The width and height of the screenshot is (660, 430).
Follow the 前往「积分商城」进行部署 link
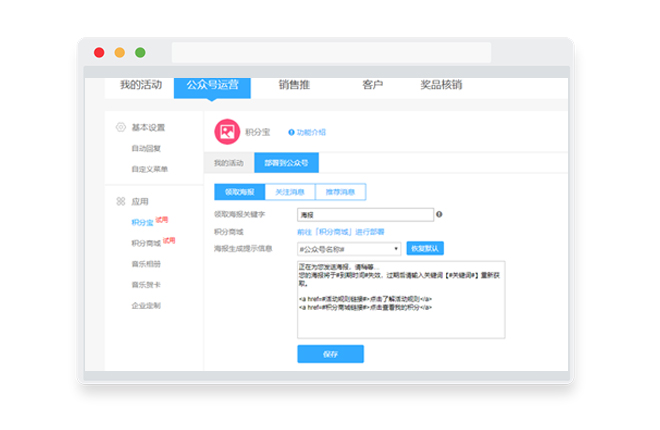click(x=341, y=232)
